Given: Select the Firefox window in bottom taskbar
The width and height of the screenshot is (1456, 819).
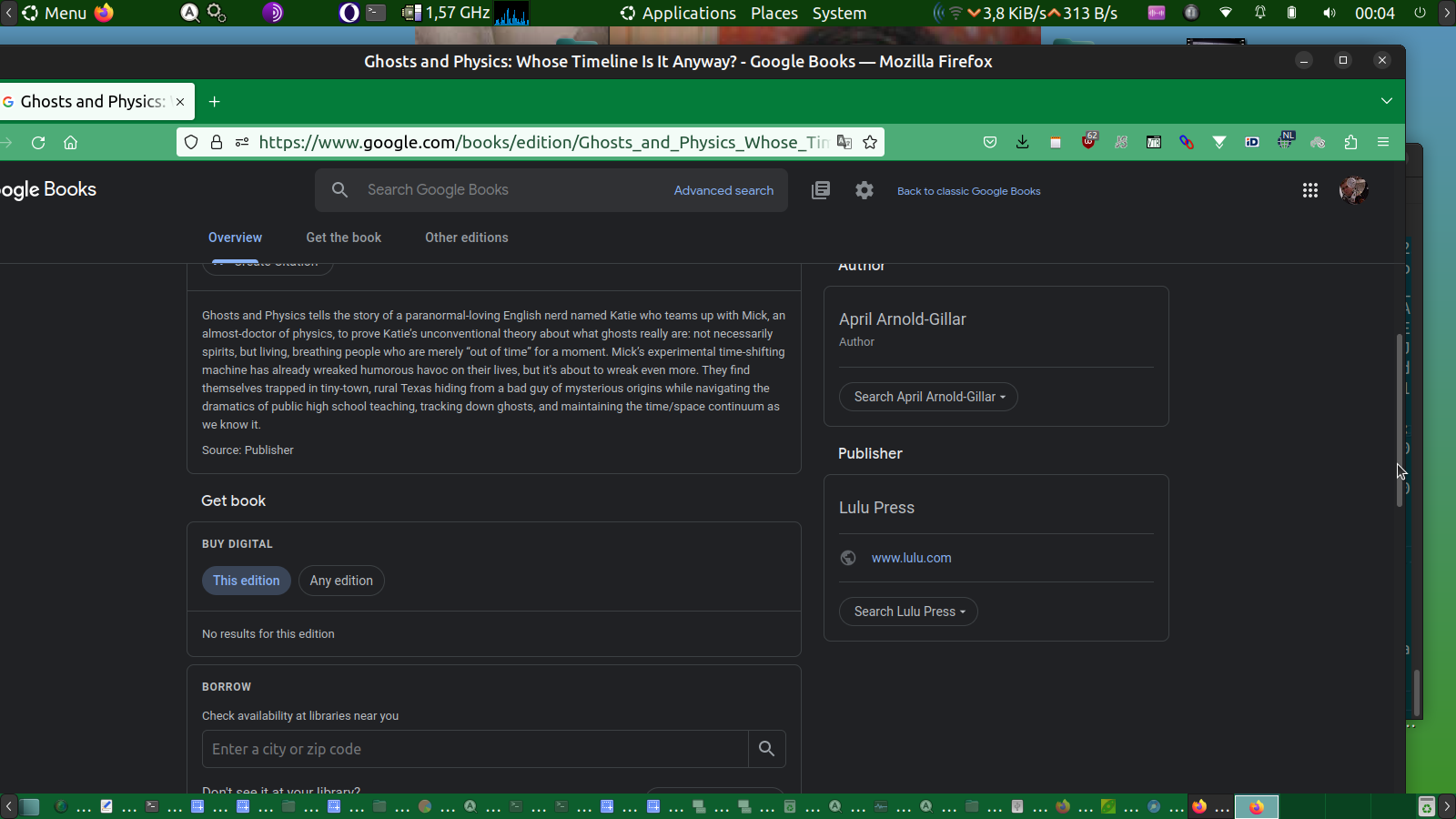Looking at the screenshot, I should (1257, 806).
